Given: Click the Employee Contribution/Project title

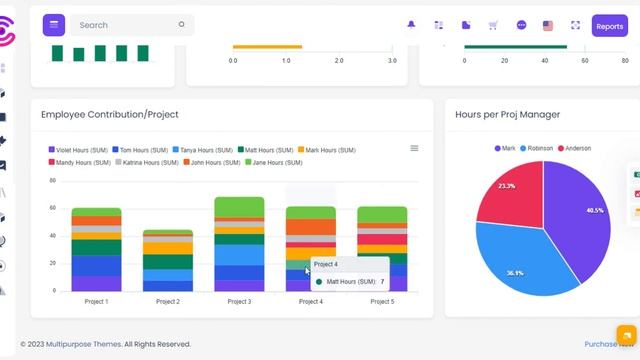Looking at the screenshot, I should (109, 115).
